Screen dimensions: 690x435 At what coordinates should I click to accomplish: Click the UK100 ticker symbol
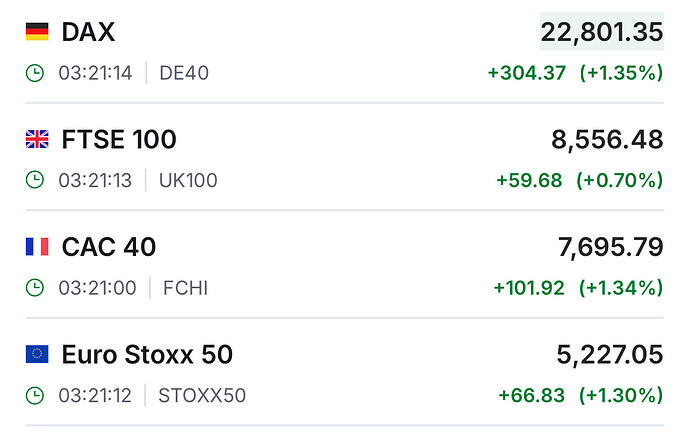point(188,180)
